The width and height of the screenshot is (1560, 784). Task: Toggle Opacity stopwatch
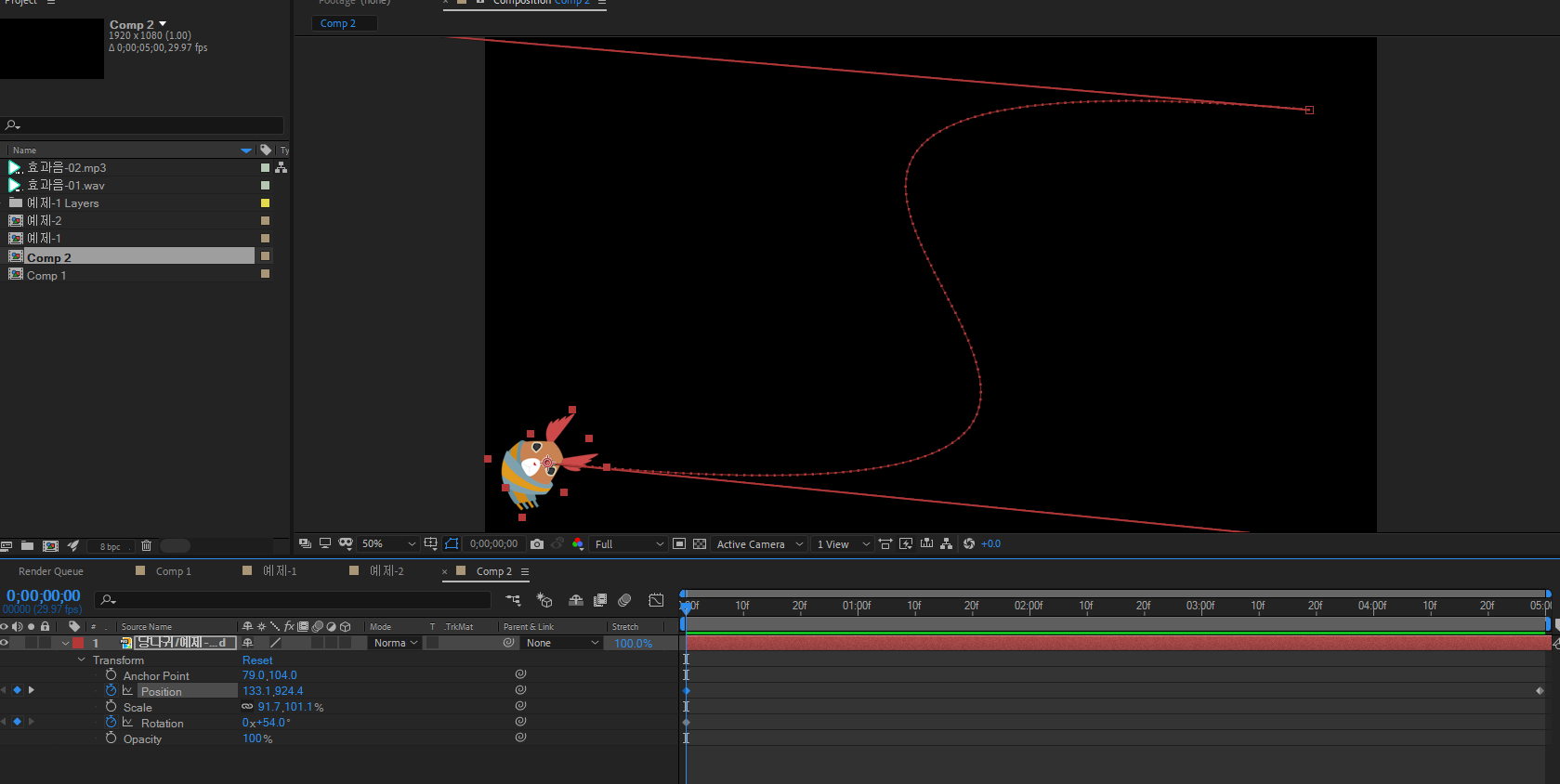tap(111, 738)
